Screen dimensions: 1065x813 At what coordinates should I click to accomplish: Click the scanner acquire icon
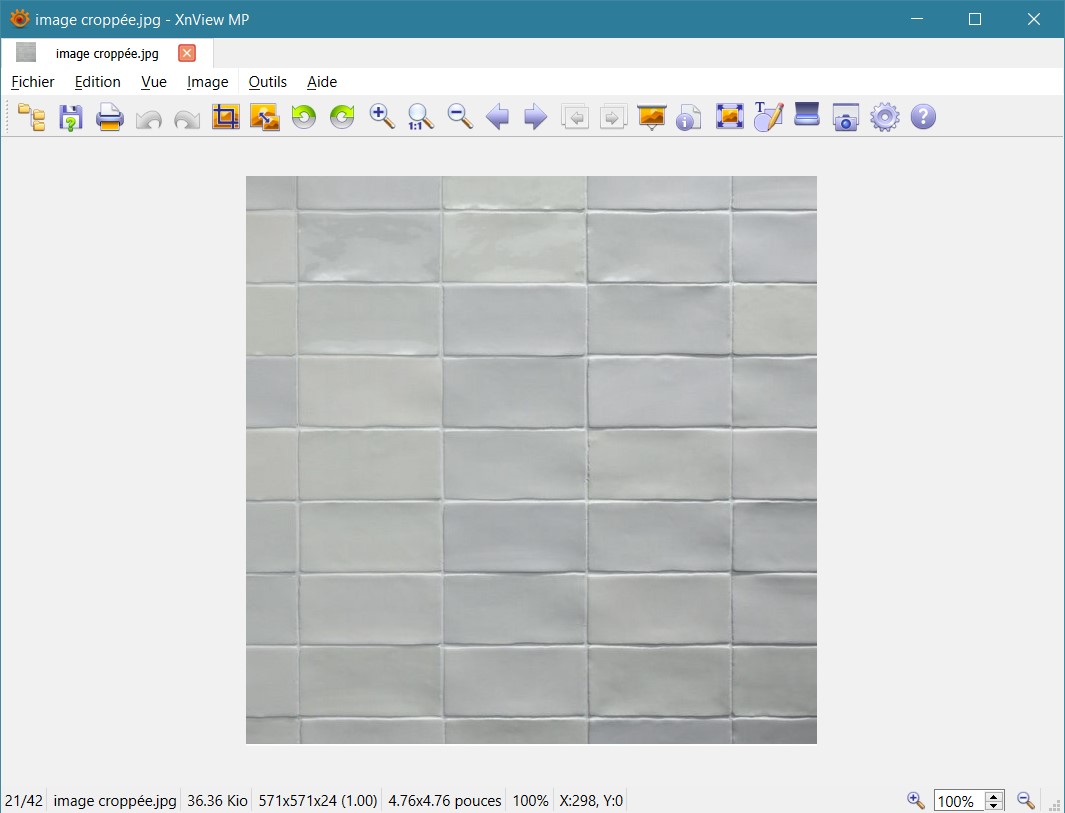(807, 116)
